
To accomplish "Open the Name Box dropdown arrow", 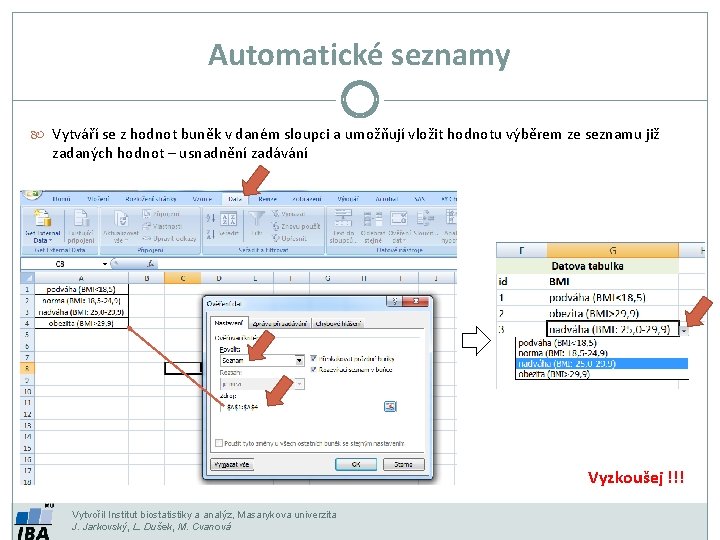I will 105,264.
